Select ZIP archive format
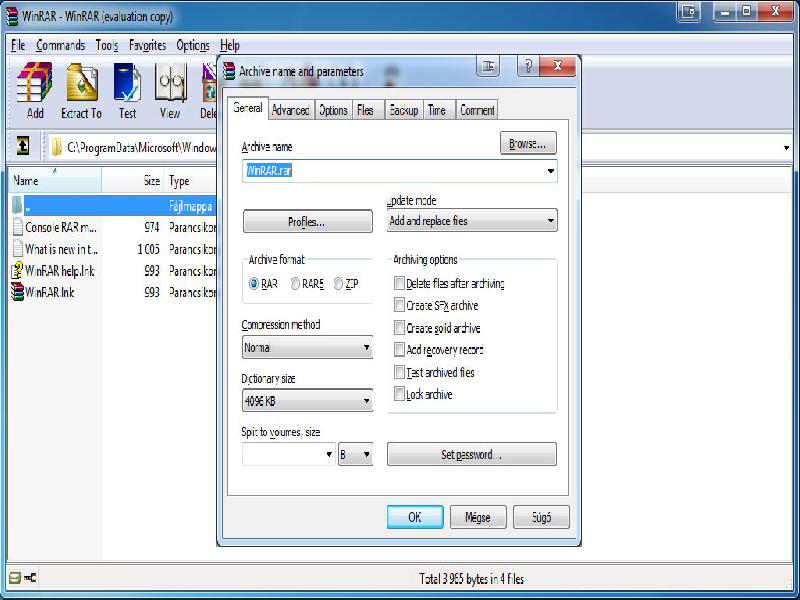Viewport: 800px width, 600px height. [338, 284]
